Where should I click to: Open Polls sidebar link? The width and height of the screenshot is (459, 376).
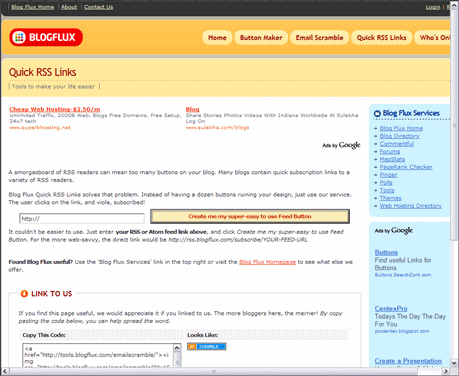pos(386,182)
